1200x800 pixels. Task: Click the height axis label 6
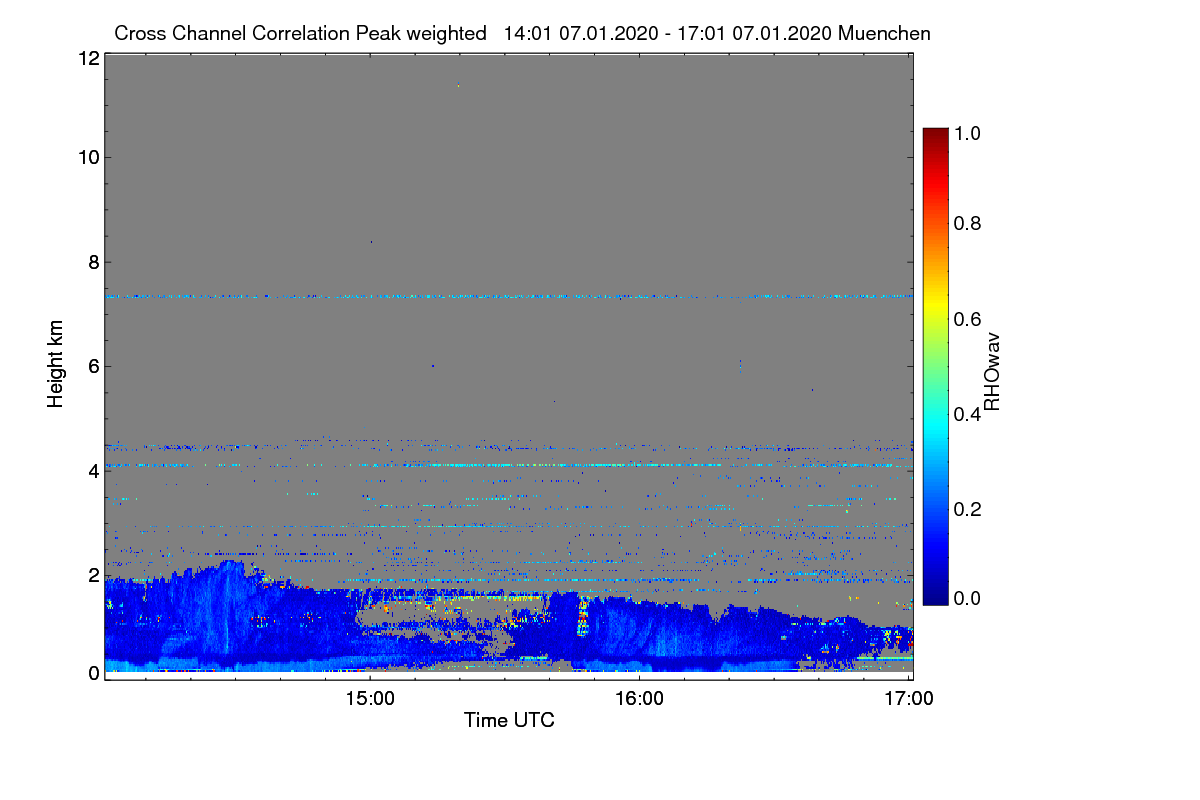[93, 366]
